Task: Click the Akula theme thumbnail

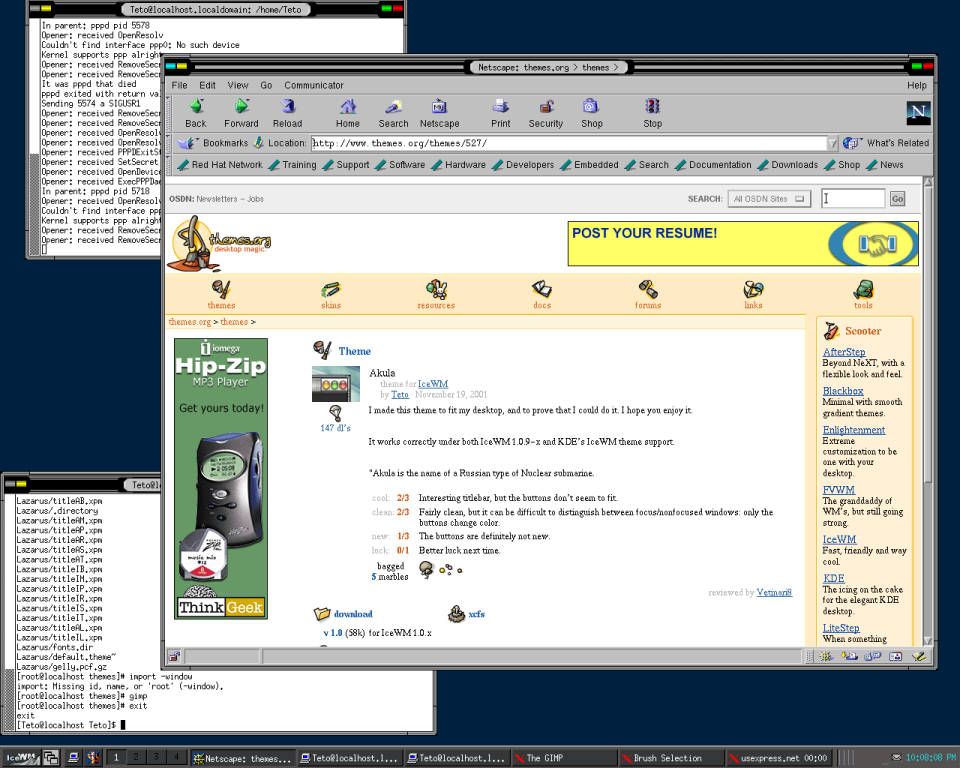Action: pos(336,384)
